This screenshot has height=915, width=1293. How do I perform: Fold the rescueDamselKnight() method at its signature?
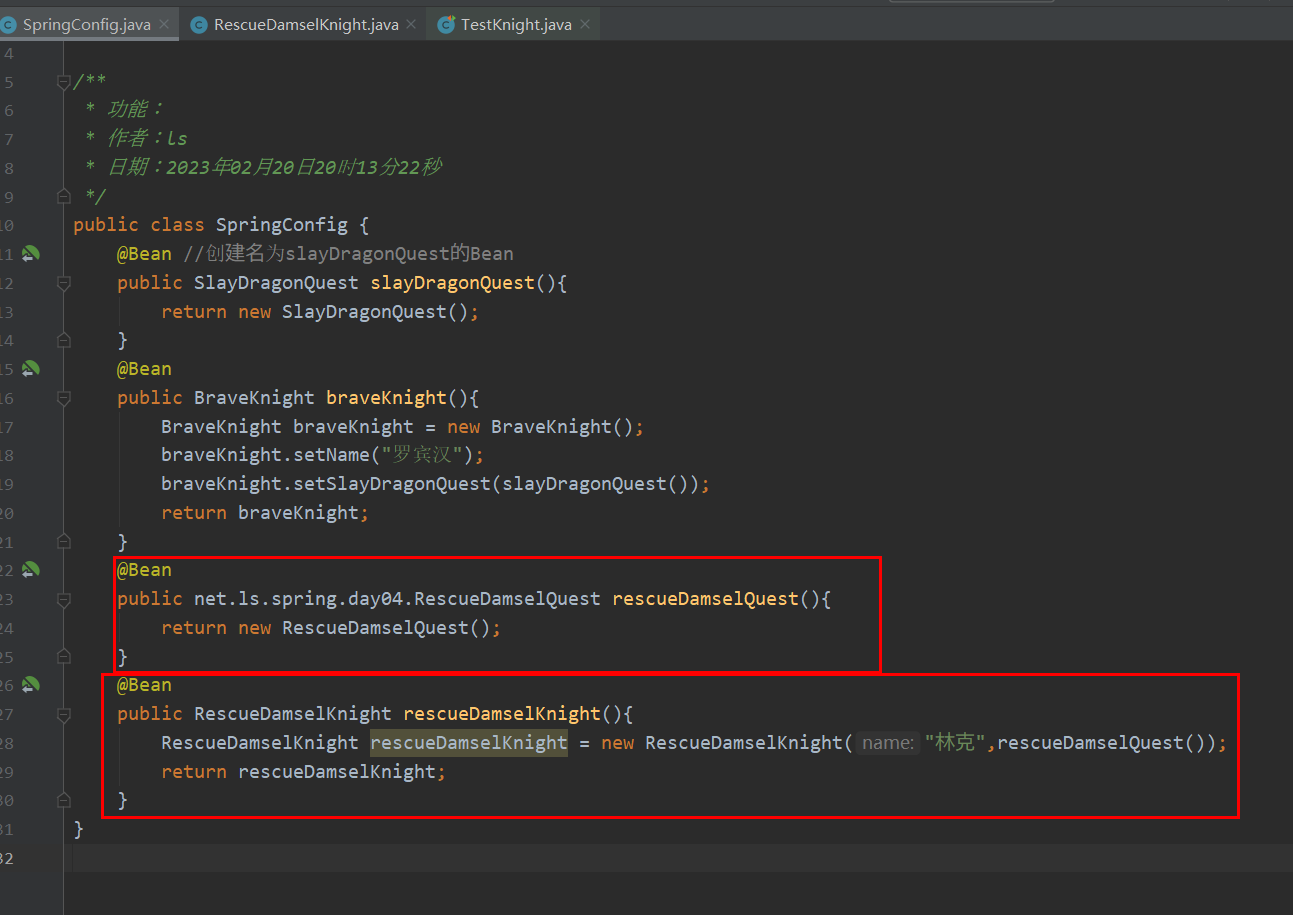tap(64, 714)
